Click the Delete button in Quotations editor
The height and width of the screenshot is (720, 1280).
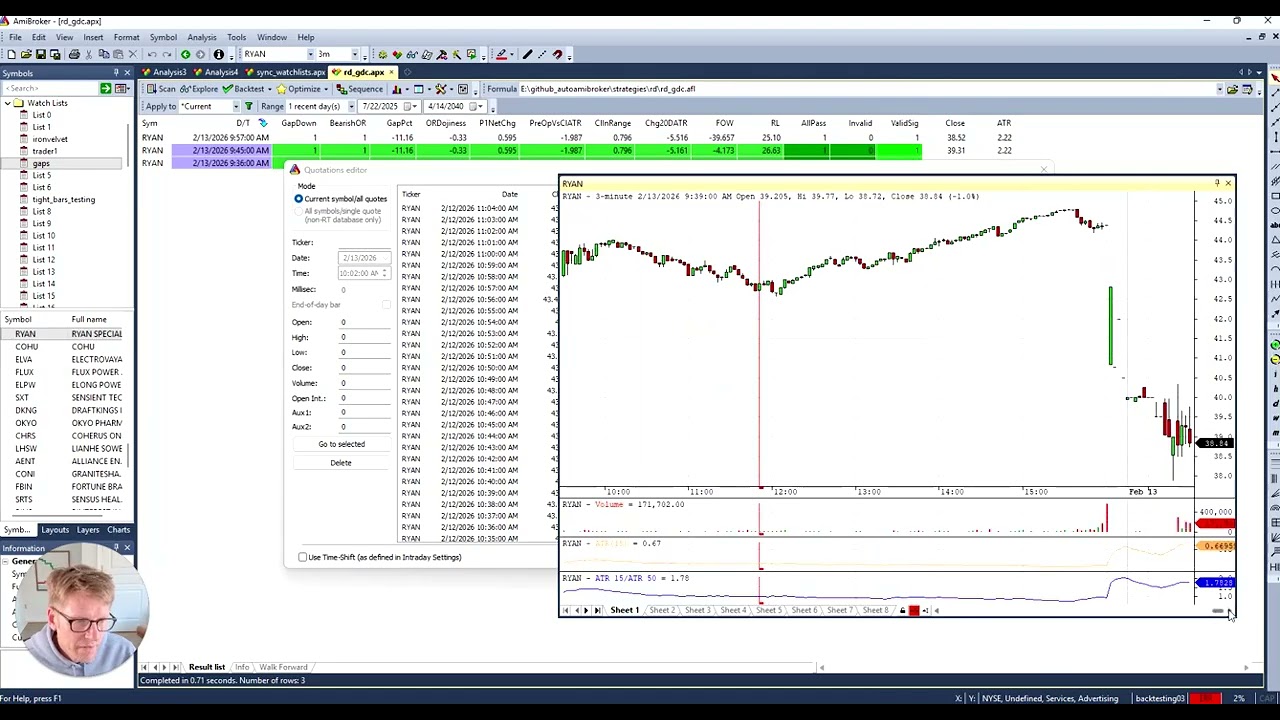click(x=341, y=463)
